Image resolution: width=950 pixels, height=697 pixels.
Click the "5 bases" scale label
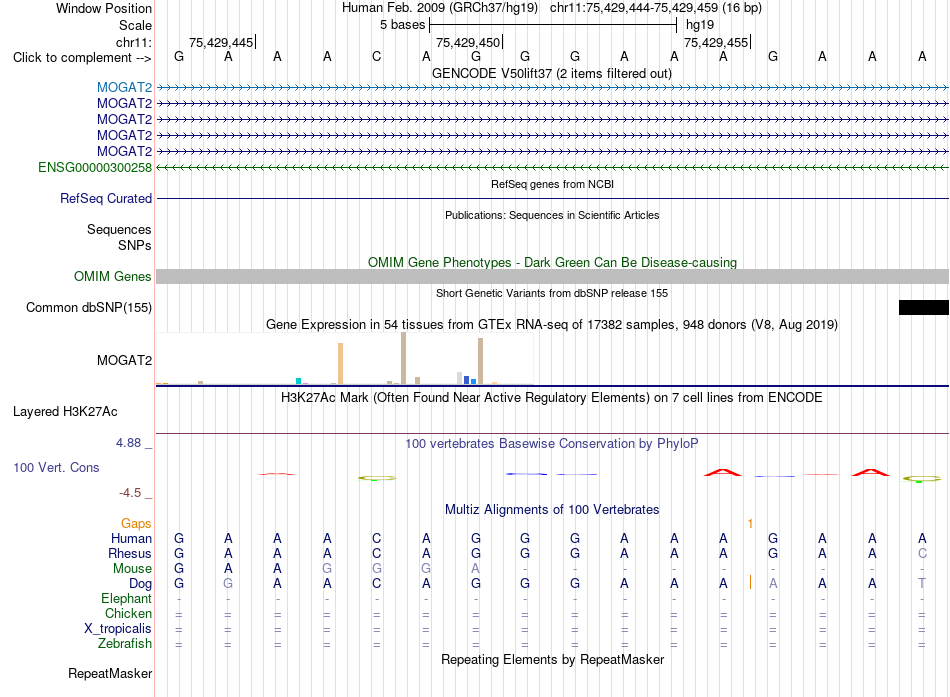[x=402, y=25]
